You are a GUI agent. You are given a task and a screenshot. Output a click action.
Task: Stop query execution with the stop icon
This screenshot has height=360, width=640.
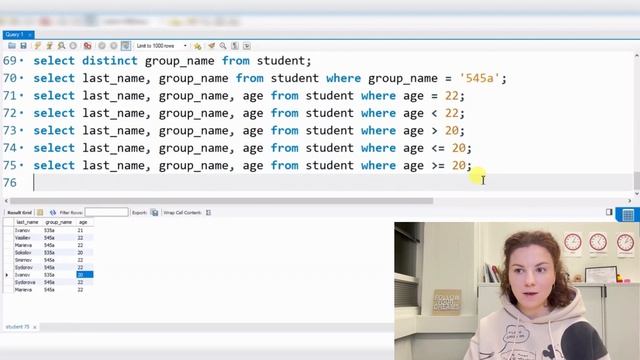[73, 46]
